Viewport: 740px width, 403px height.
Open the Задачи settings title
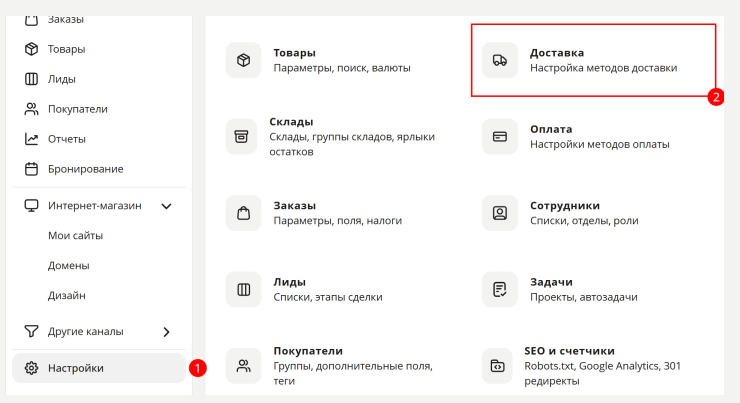(x=551, y=282)
